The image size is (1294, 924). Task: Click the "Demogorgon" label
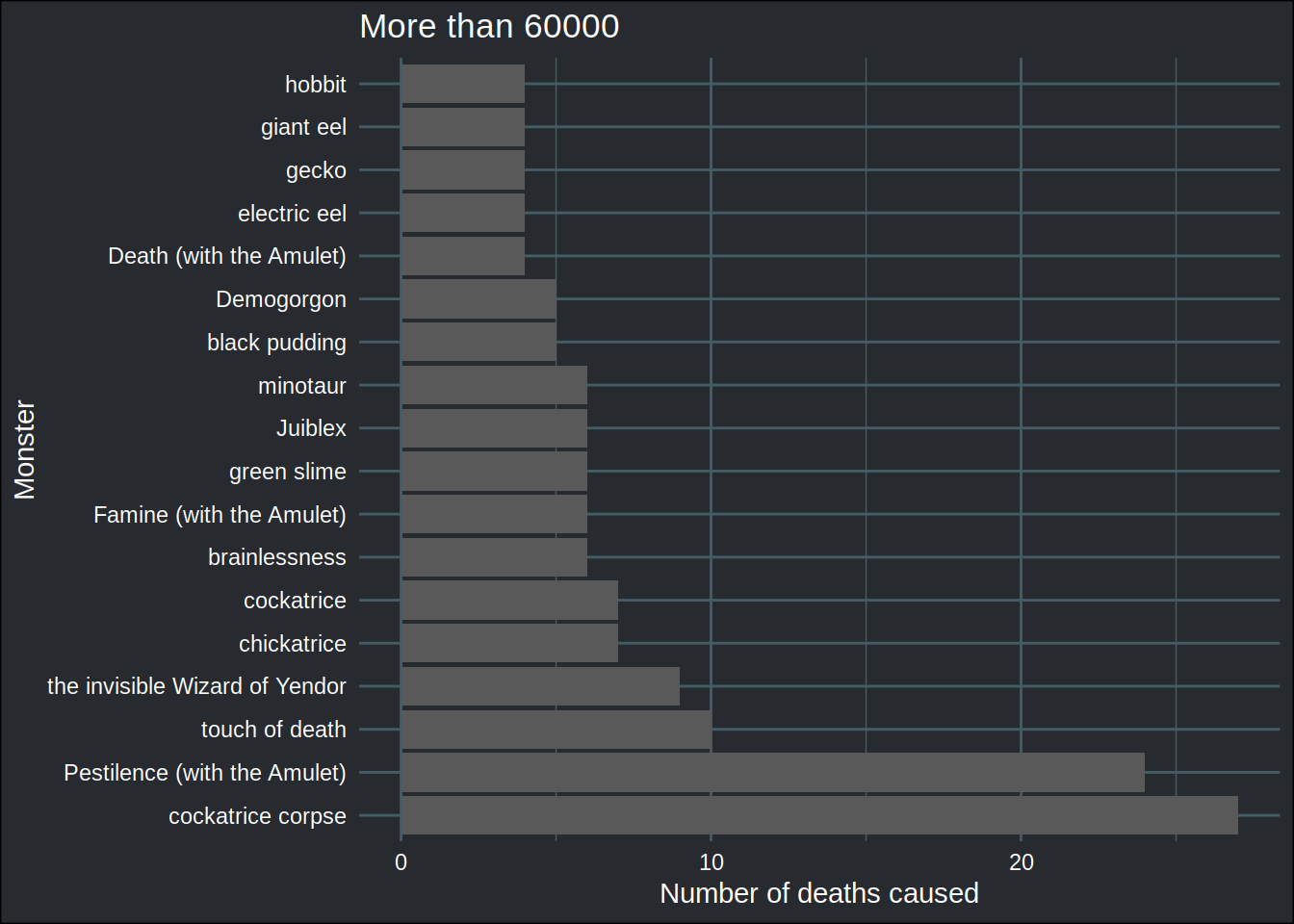pyautogui.click(x=281, y=299)
